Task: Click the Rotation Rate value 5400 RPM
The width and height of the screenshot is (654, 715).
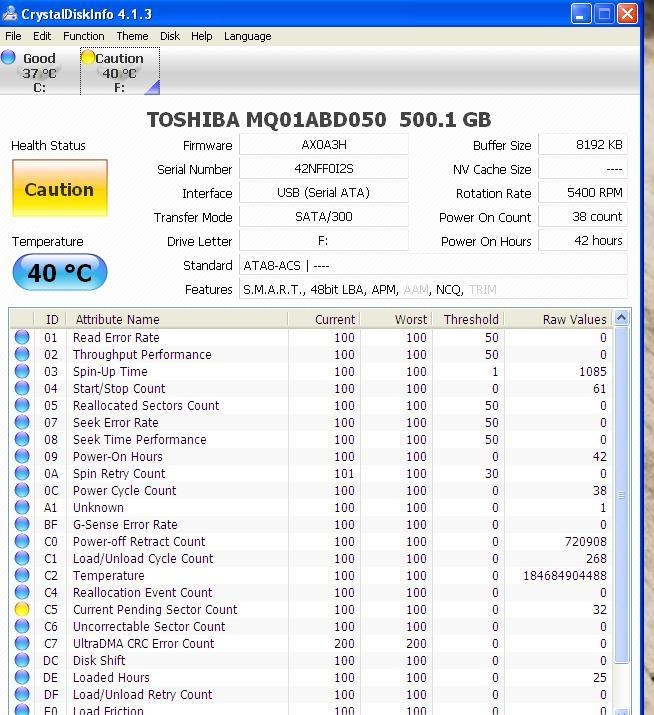Action: [583, 193]
